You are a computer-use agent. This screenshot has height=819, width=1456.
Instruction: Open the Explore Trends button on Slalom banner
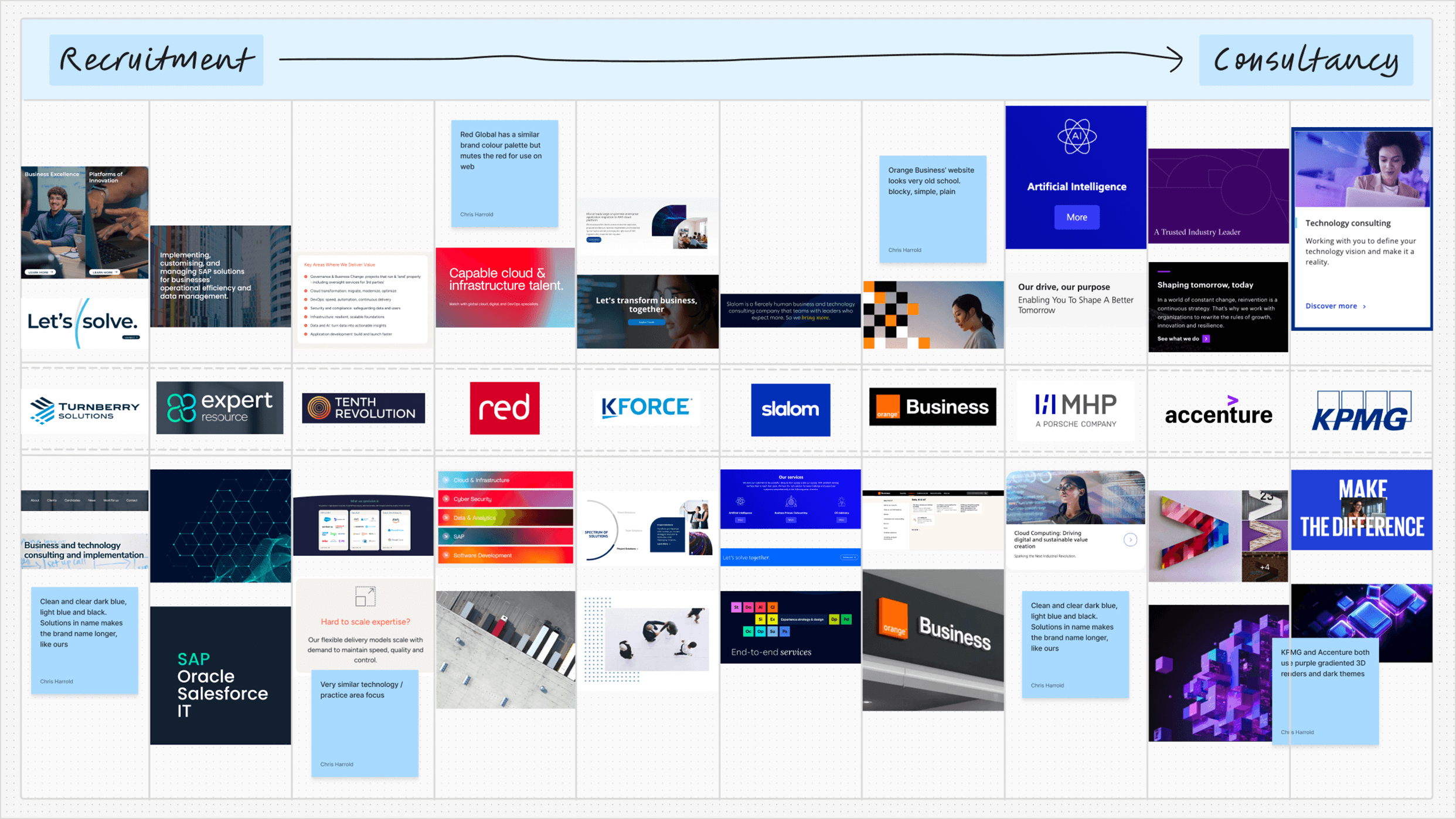pos(647,321)
